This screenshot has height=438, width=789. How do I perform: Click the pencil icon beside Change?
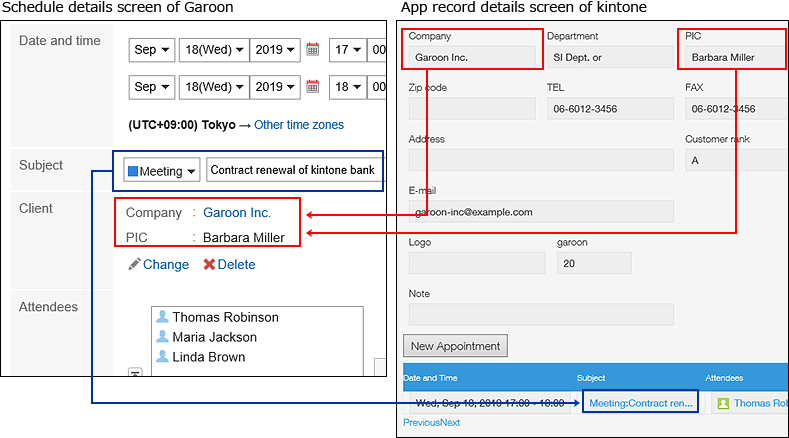(x=134, y=264)
